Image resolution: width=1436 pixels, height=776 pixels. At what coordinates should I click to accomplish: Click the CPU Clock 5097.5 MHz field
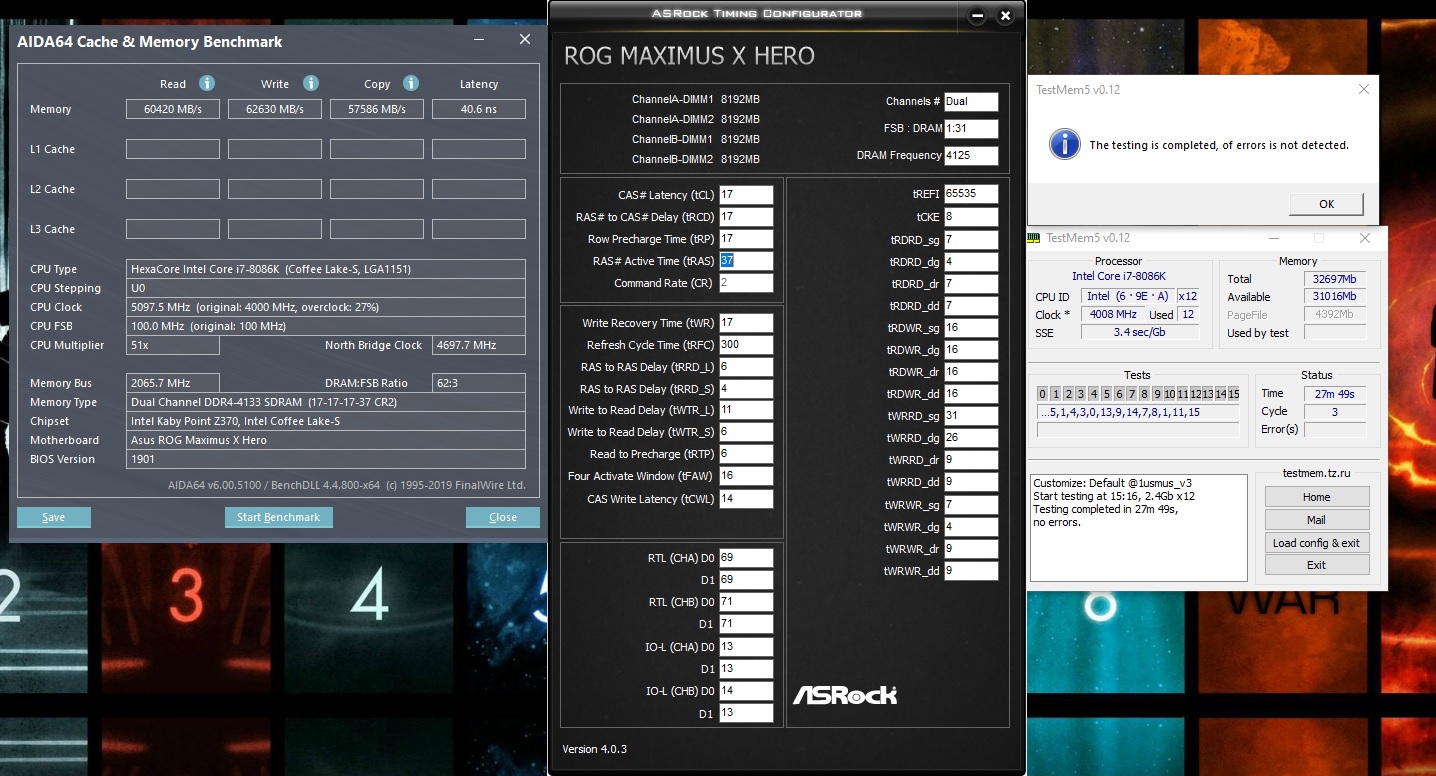click(x=327, y=307)
